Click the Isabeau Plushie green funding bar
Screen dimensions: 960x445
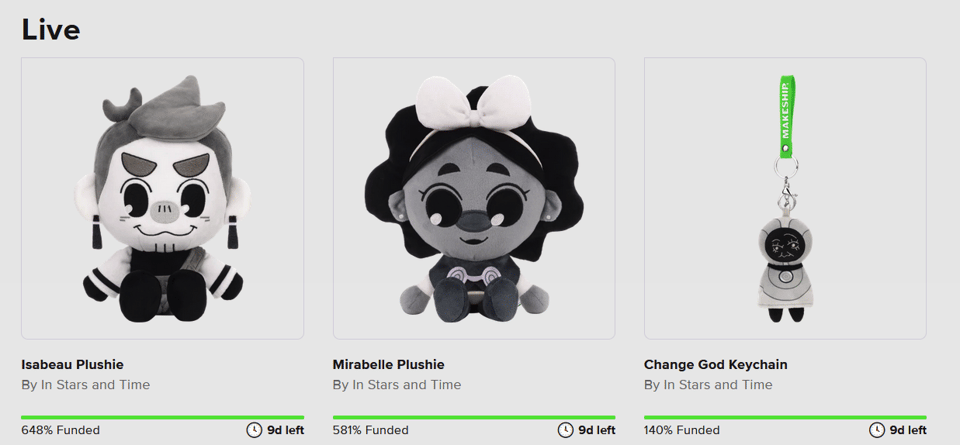click(162, 417)
